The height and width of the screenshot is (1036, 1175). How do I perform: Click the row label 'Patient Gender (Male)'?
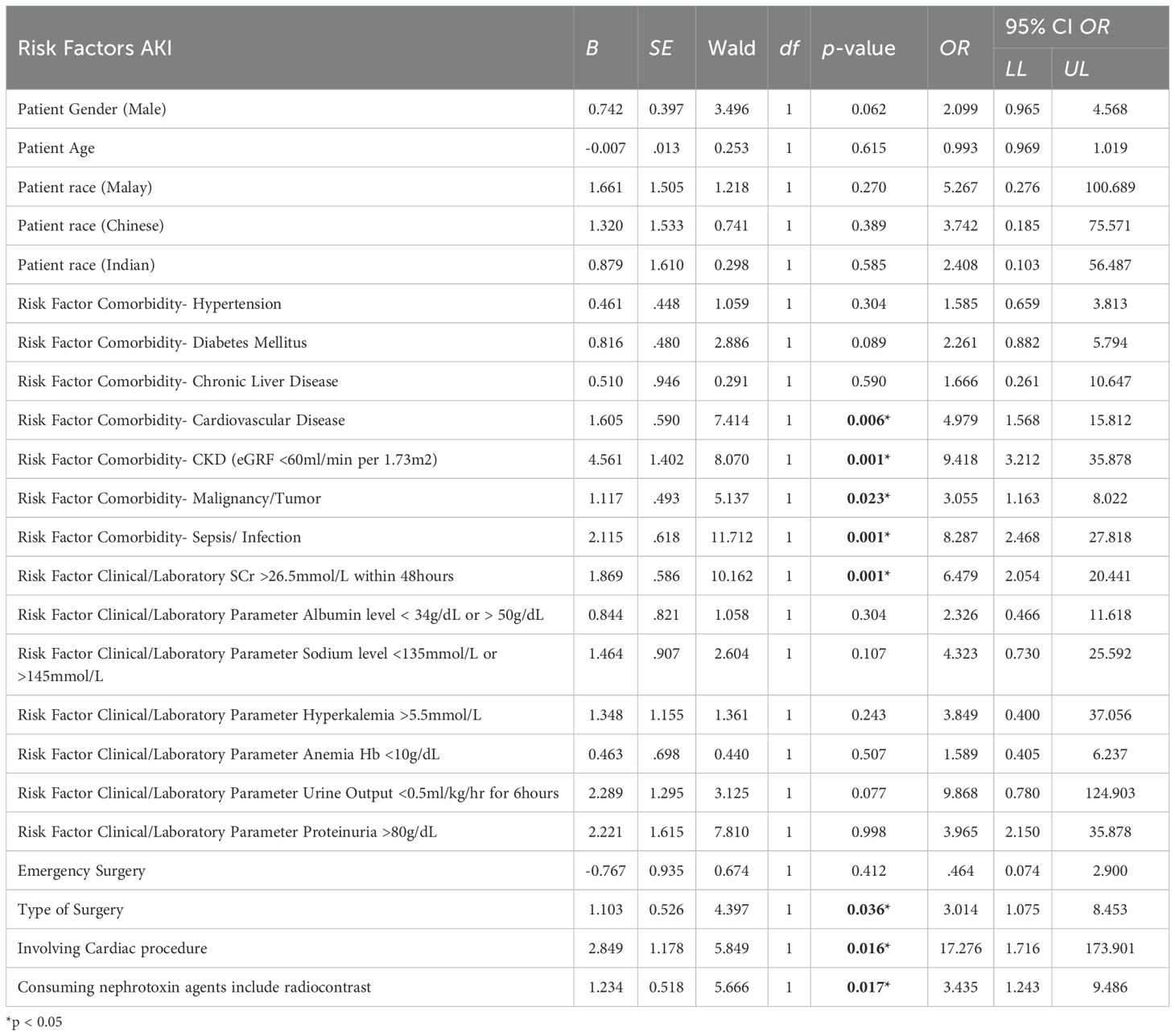pos(92,109)
